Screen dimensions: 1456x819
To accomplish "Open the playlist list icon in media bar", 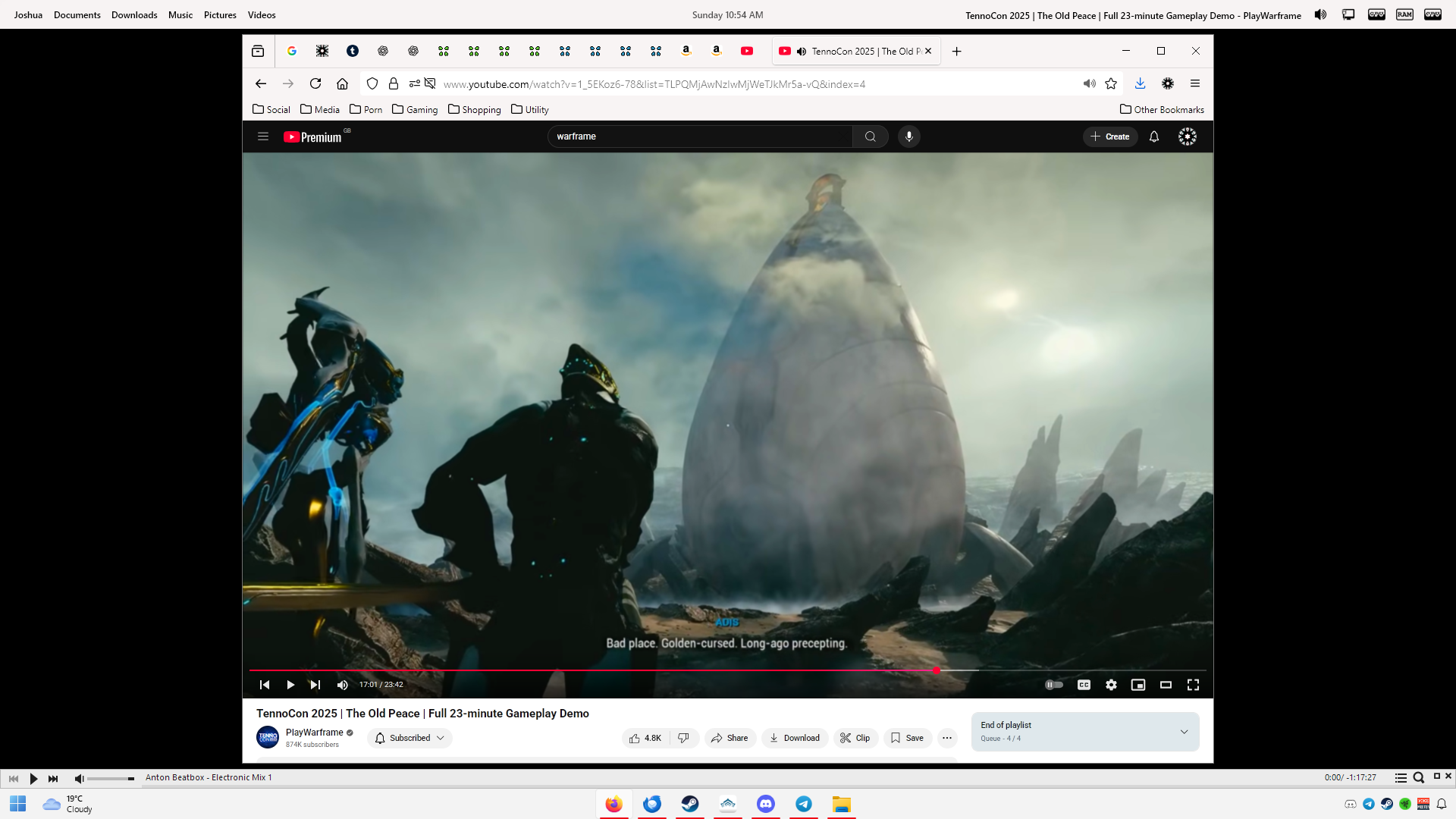I will pyautogui.click(x=1401, y=777).
